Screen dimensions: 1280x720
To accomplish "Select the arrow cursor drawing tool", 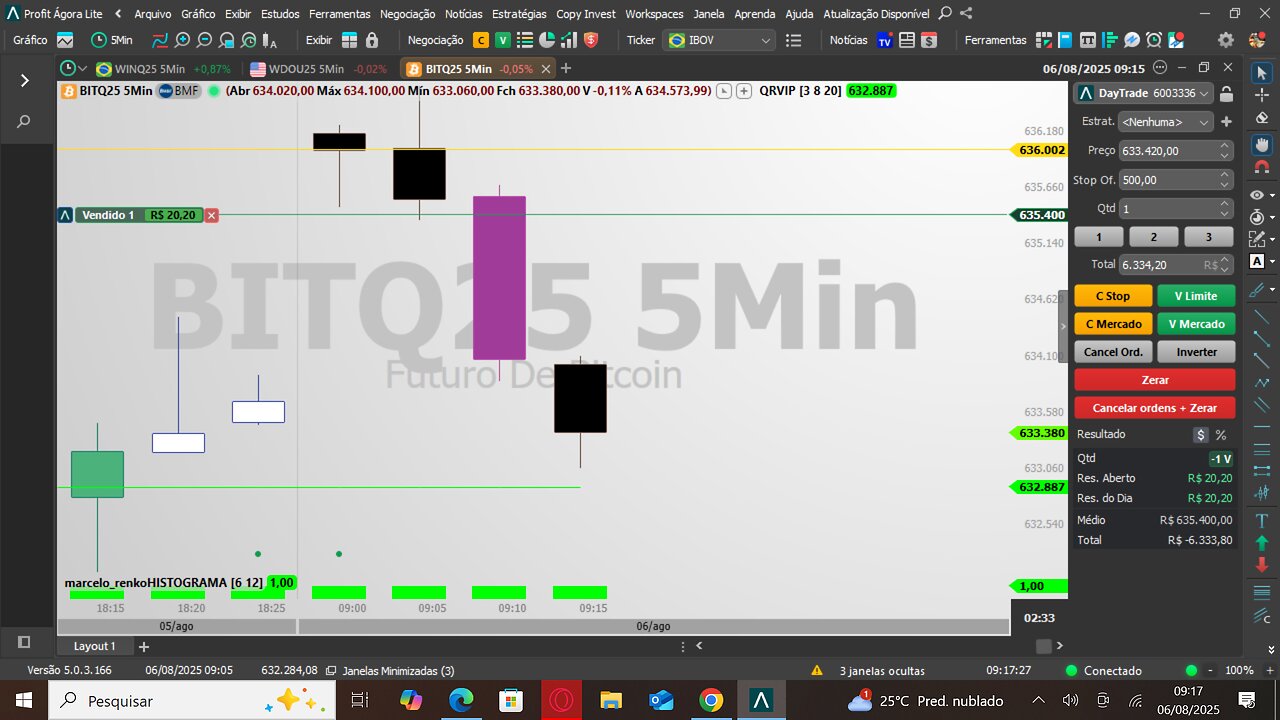I will point(1261,73).
